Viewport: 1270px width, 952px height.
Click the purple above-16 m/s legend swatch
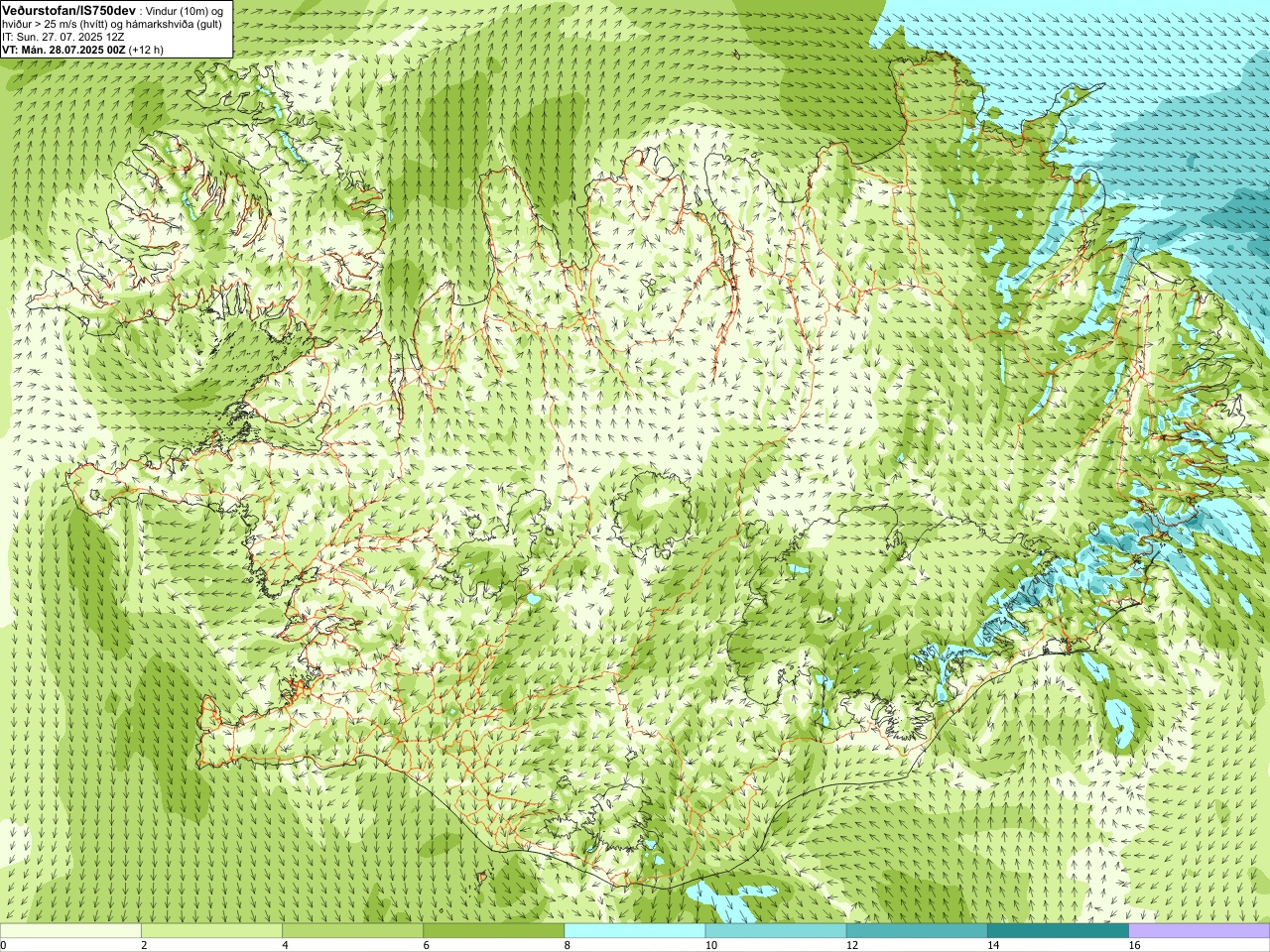1200,931
